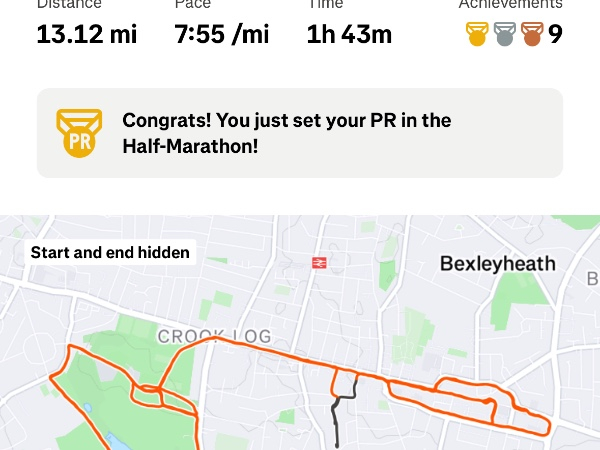Select the 13.12 mi distance value
The image size is (600, 450).
(x=86, y=35)
